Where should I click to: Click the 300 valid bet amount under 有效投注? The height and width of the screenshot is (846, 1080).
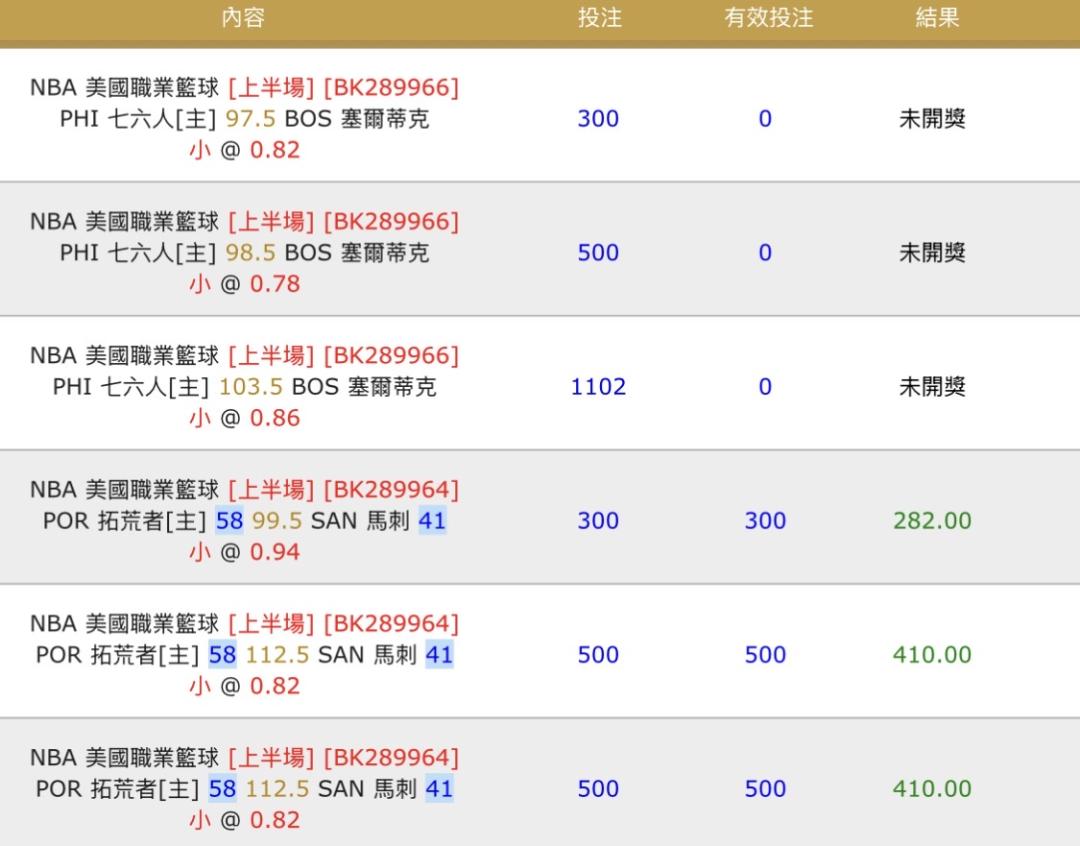tap(765, 521)
